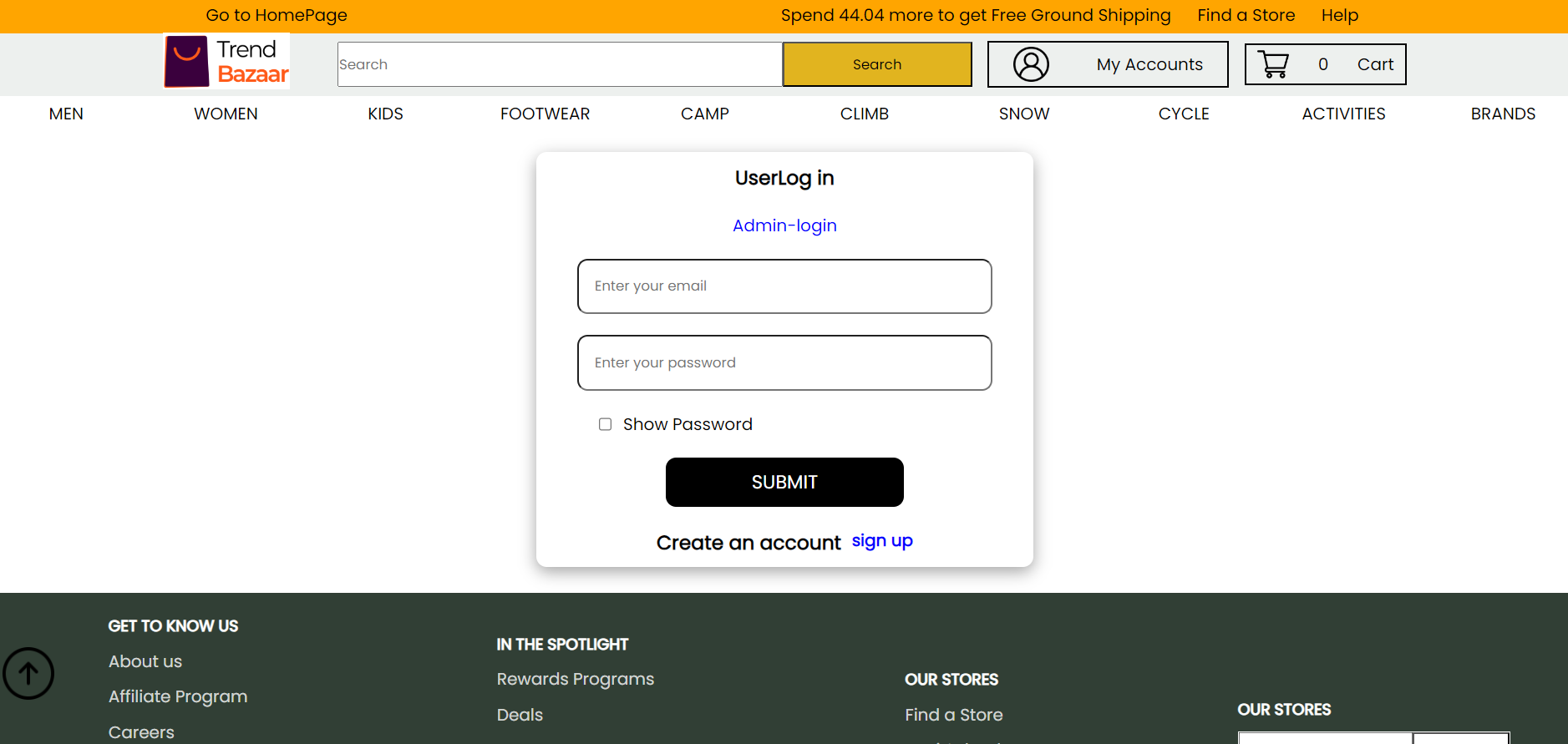Toggle the Show Password checkbox
The height and width of the screenshot is (744, 1568).
tap(605, 424)
